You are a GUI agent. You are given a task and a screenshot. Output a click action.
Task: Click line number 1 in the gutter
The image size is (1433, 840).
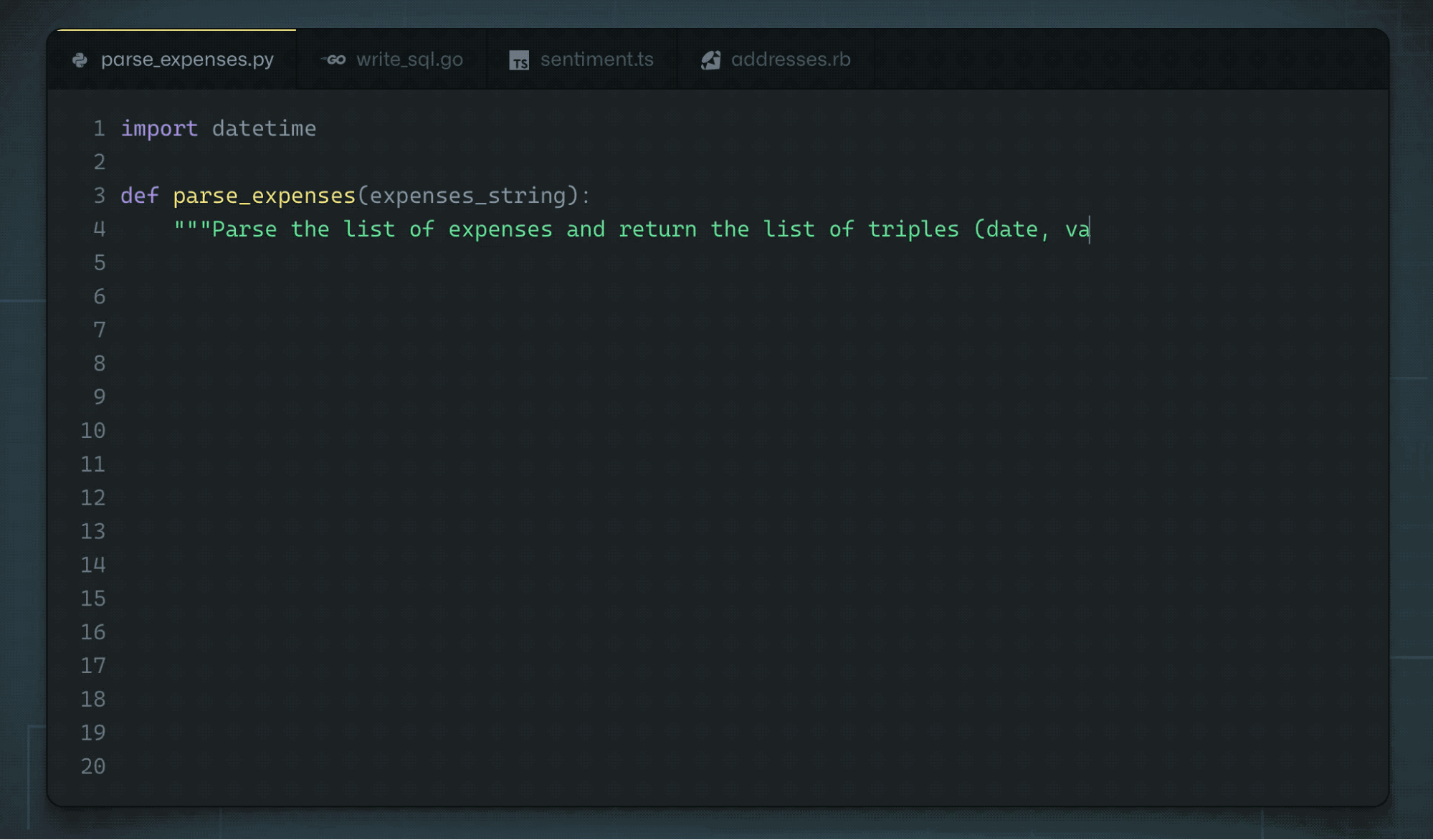pyautogui.click(x=98, y=128)
